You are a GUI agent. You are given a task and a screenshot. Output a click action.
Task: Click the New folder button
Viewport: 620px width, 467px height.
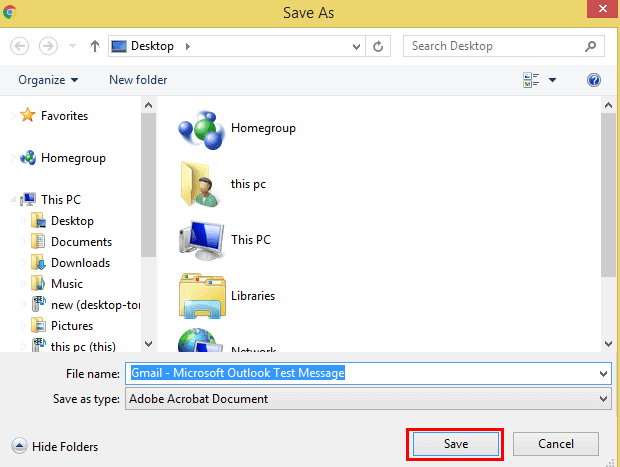tap(138, 80)
